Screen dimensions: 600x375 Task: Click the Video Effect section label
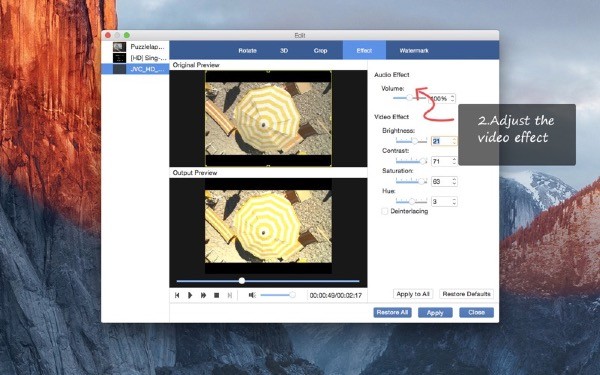(x=391, y=117)
